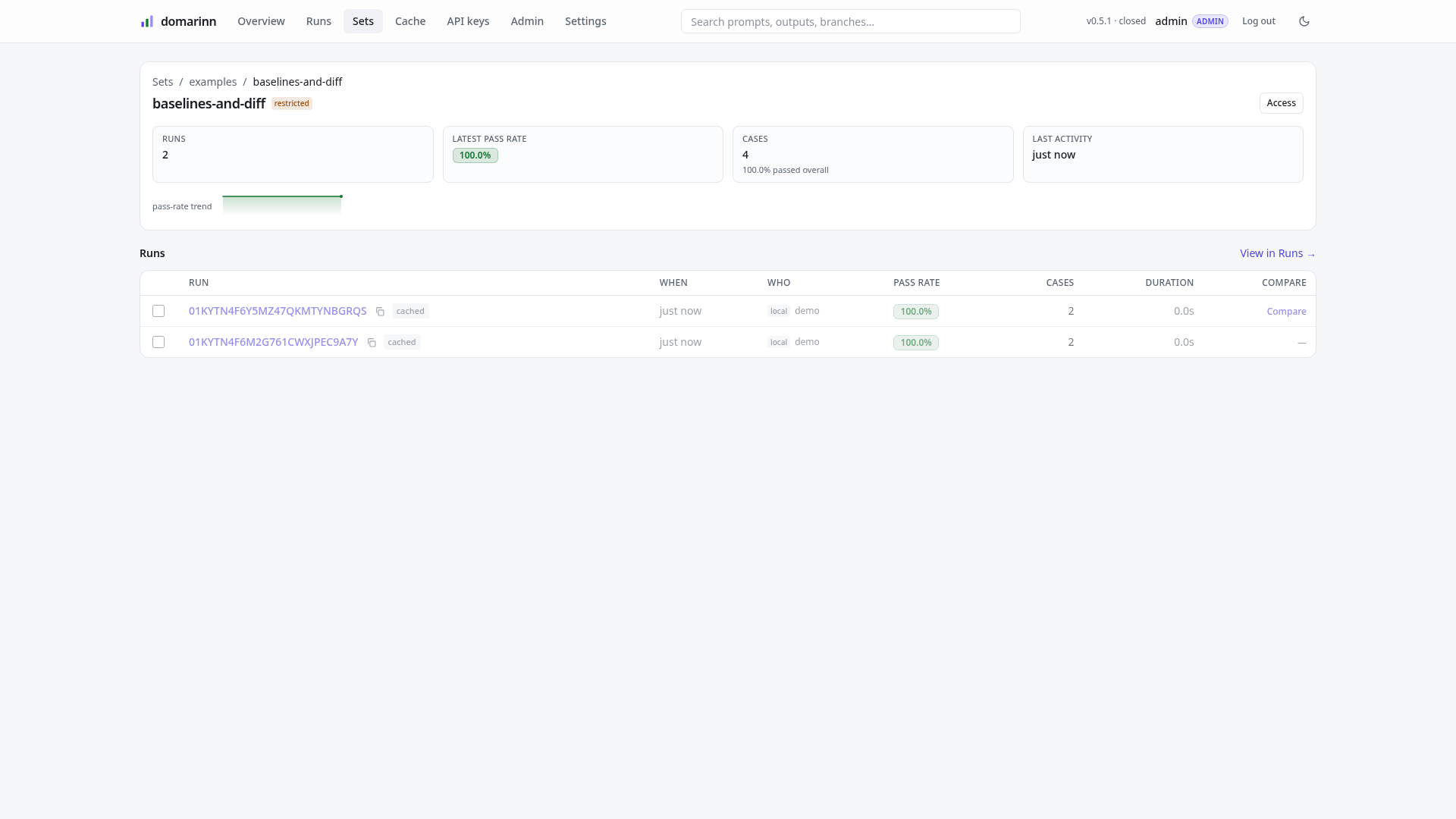This screenshot has width=1456, height=819.
Task: Click the local tag in first run row
Action: [x=779, y=311]
